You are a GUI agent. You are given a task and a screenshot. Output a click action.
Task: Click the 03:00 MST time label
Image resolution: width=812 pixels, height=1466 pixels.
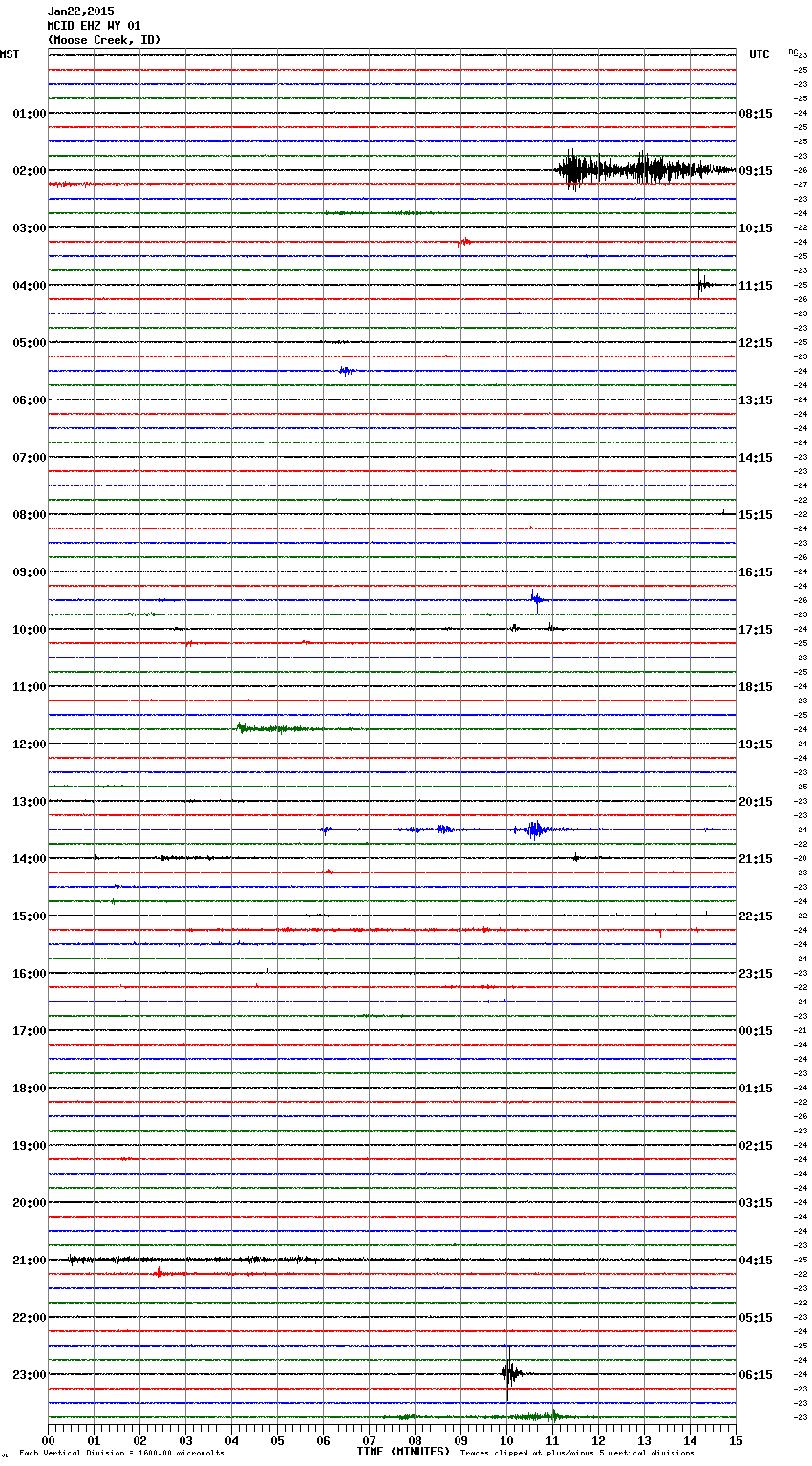[x=29, y=228]
